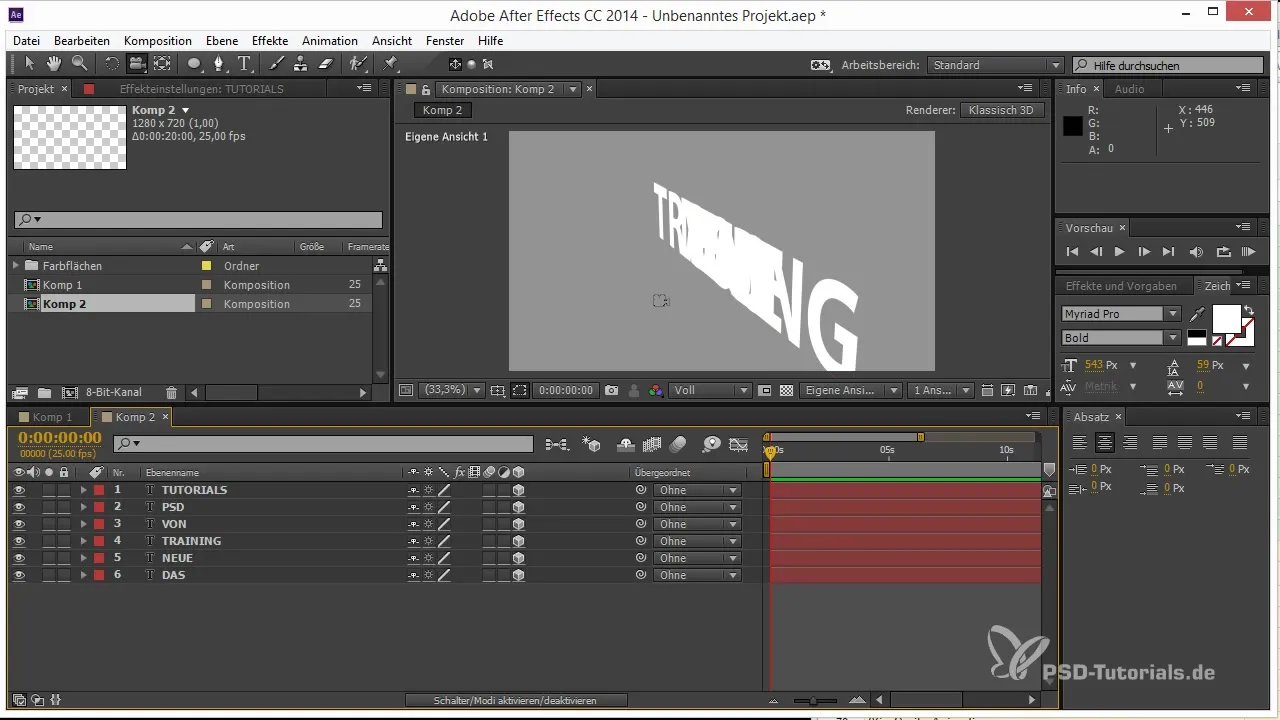Select the horizontal Type tool
This screenshot has width=1280, height=720.
click(245, 64)
